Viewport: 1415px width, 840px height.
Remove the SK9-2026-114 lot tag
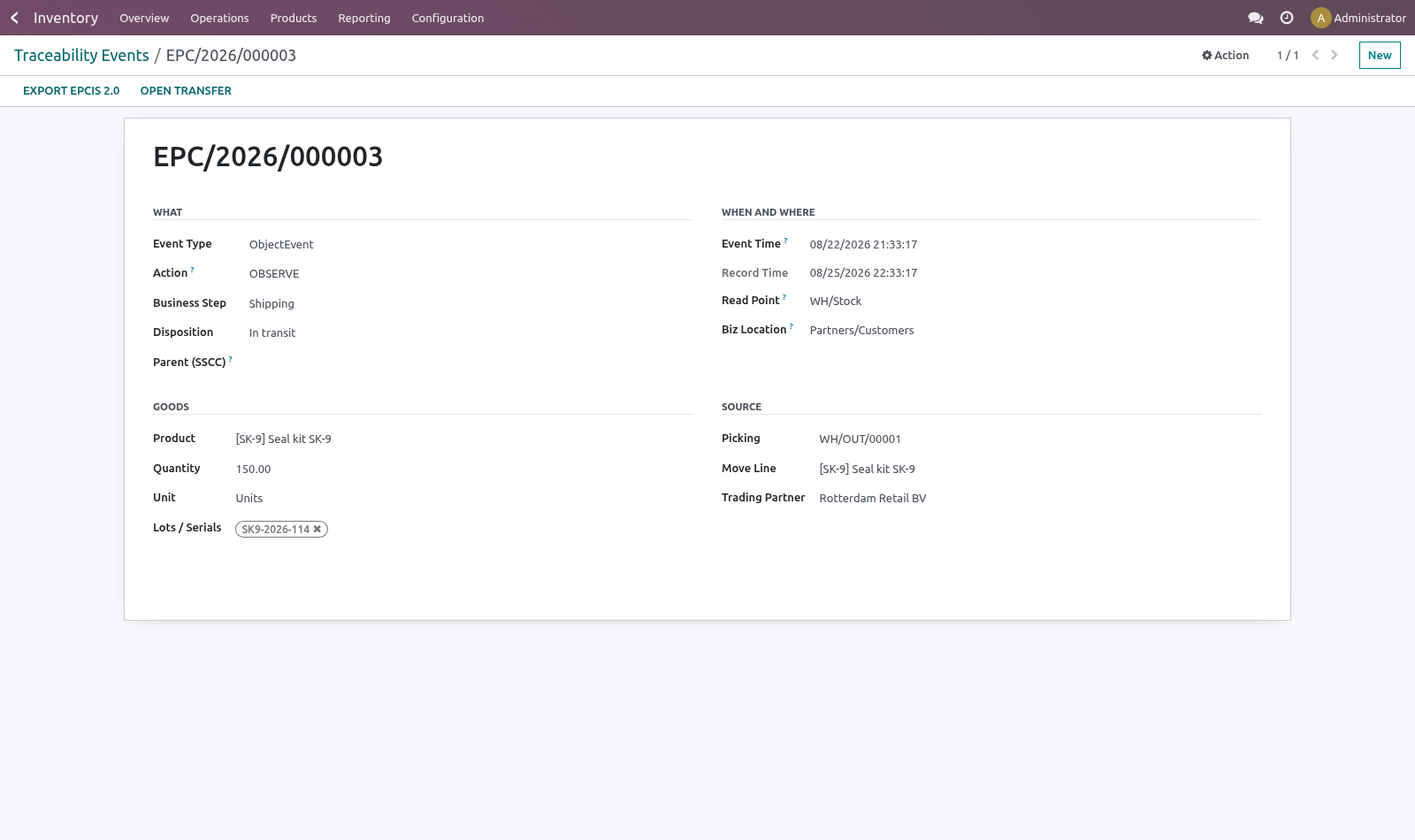coord(317,529)
